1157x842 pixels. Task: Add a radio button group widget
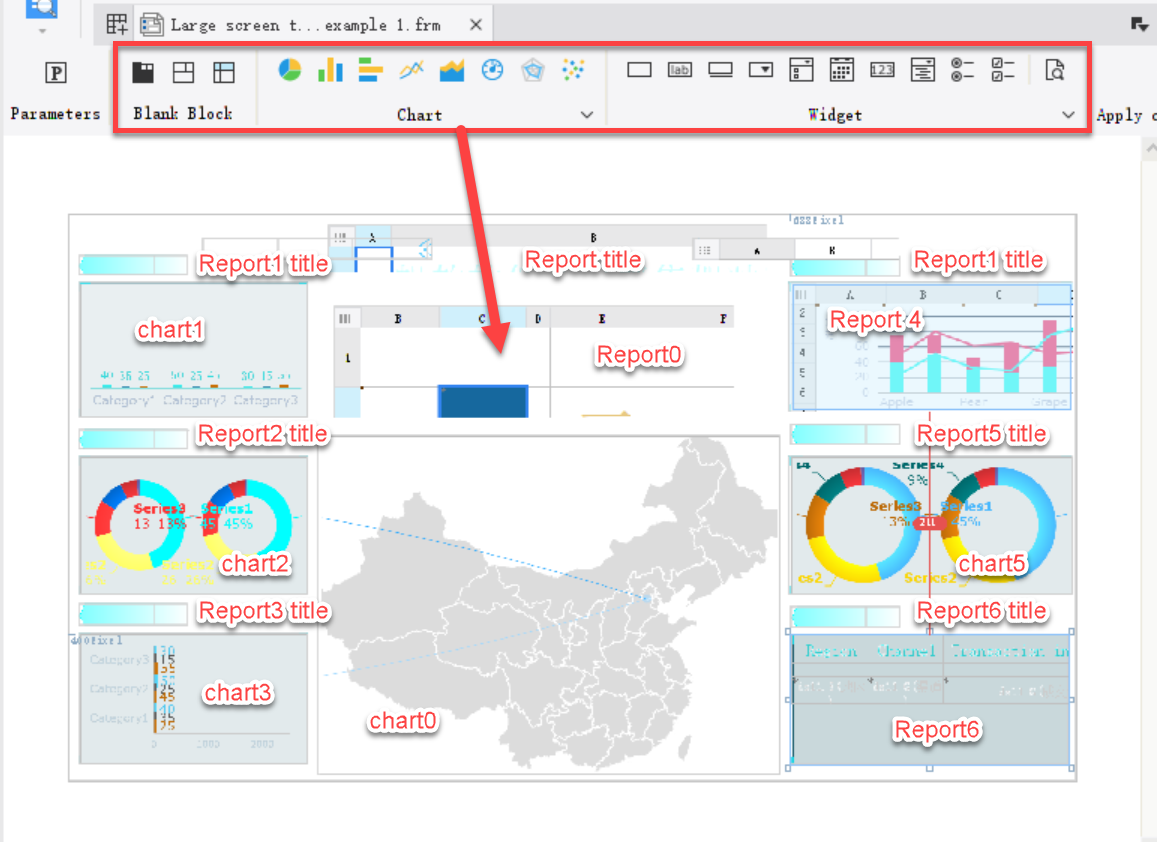coord(962,70)
